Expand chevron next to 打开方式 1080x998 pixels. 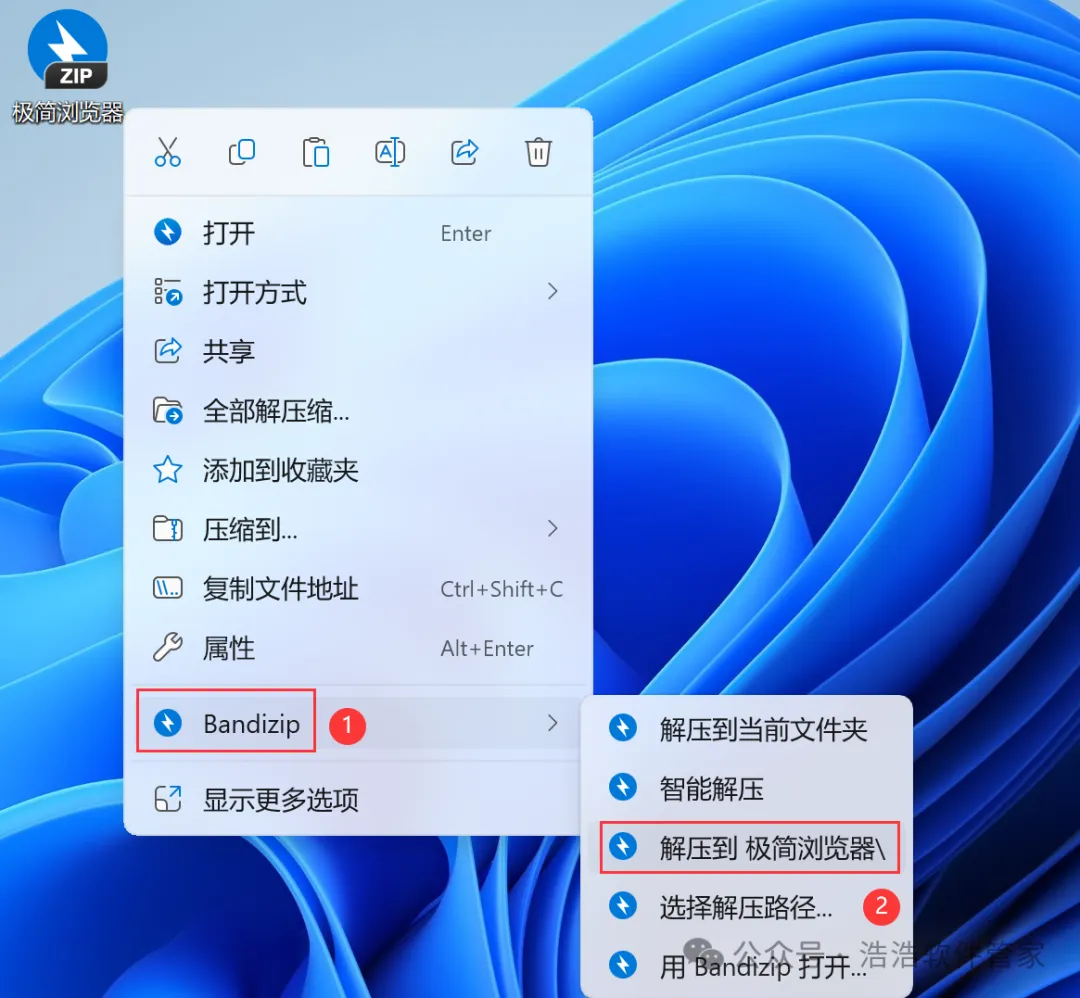click(x=552, y=291)
